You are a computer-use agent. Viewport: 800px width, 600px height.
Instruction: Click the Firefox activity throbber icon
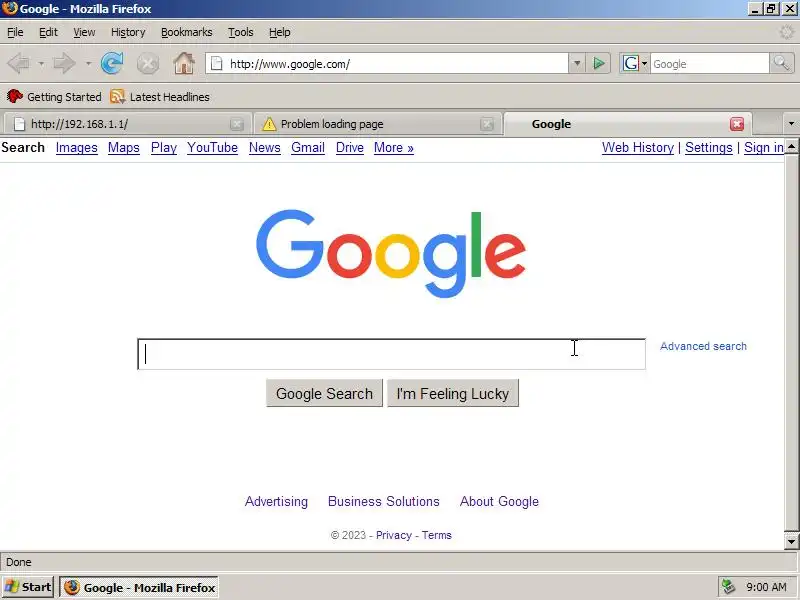(788, 32)
